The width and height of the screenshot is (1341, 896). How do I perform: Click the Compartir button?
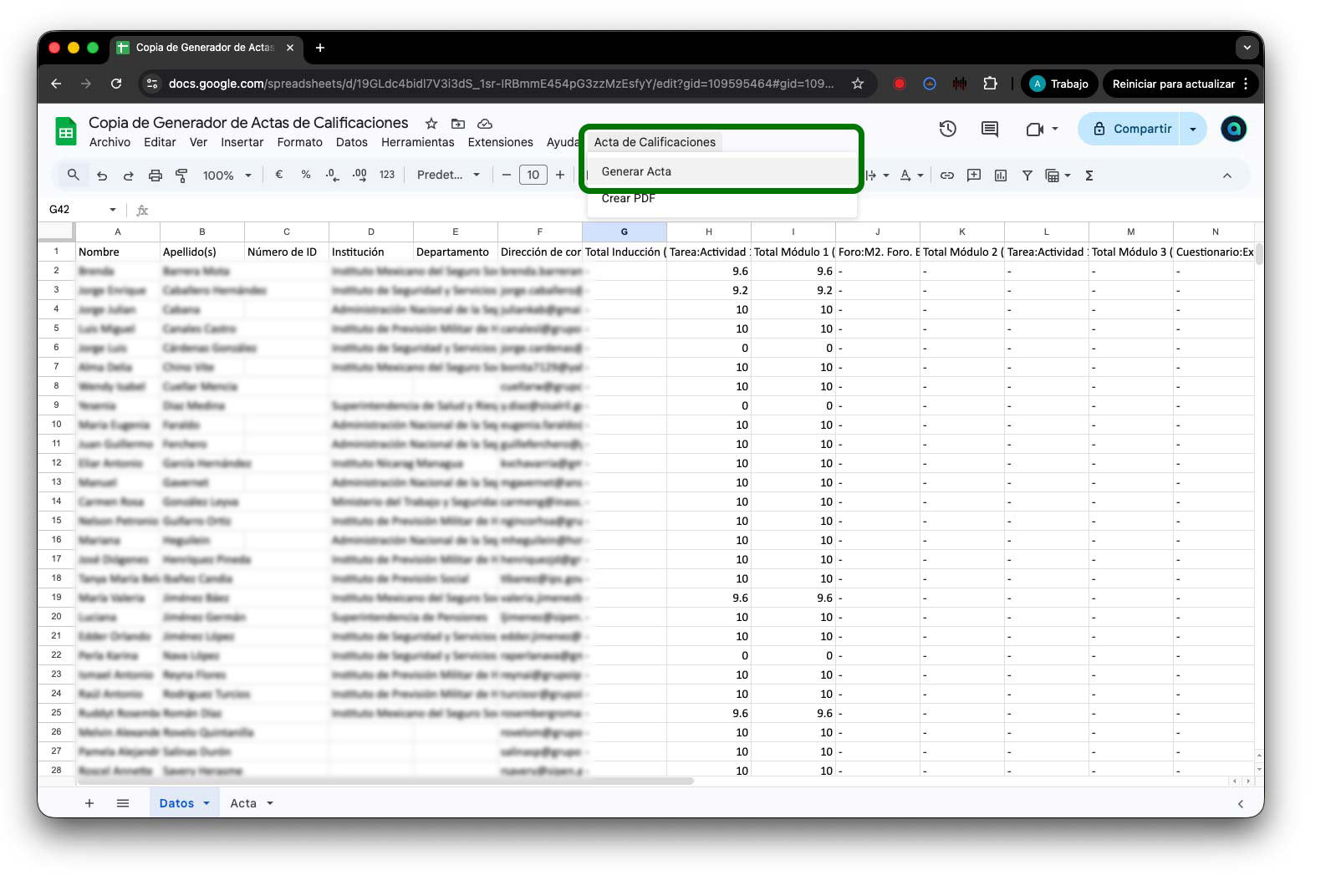(x=1132, y=129)
